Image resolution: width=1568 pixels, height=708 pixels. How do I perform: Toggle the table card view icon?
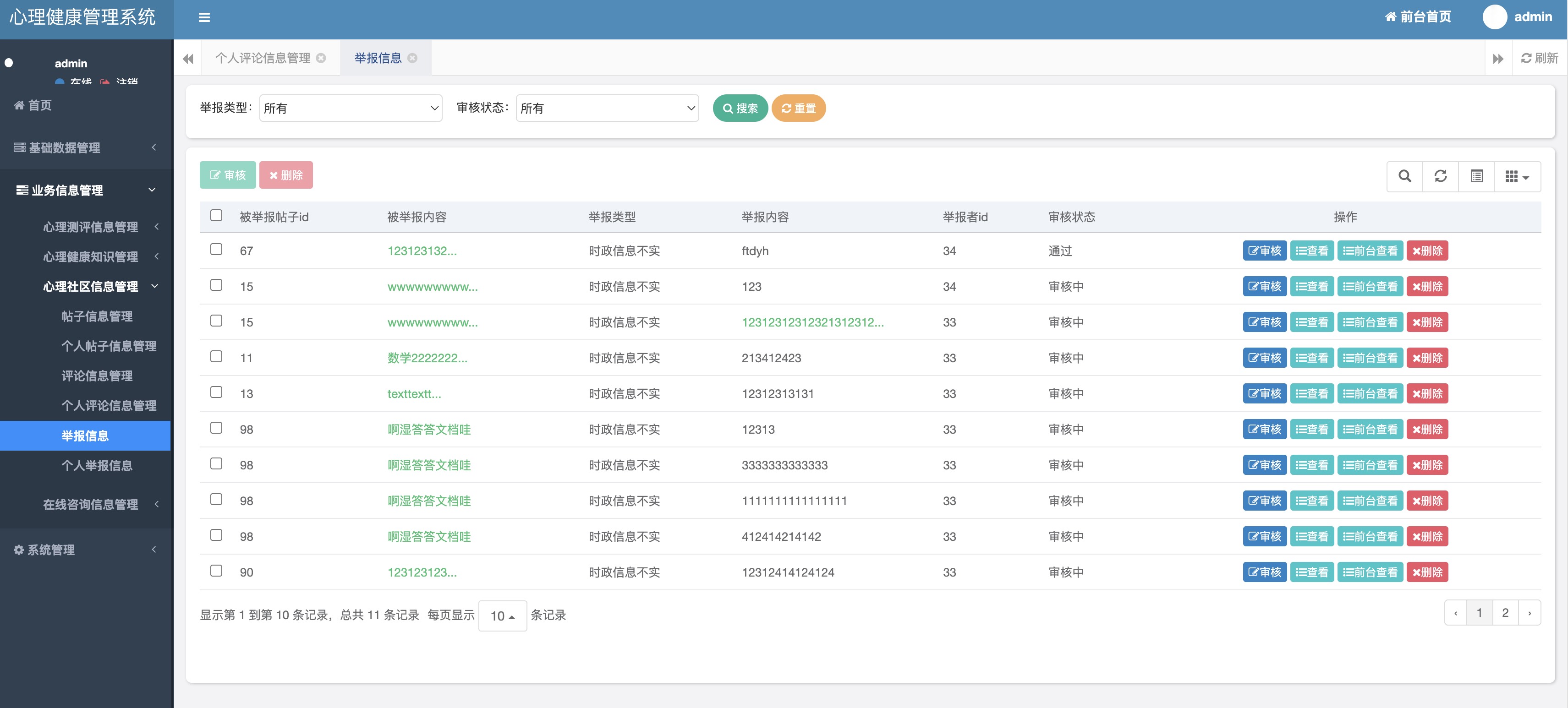coord(1476,176)
